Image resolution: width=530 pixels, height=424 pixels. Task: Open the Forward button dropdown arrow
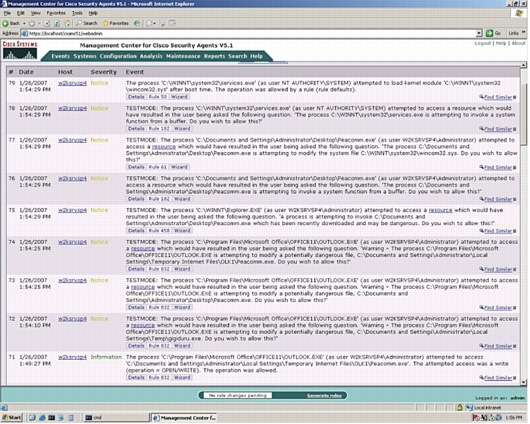[x=39, y=23]
